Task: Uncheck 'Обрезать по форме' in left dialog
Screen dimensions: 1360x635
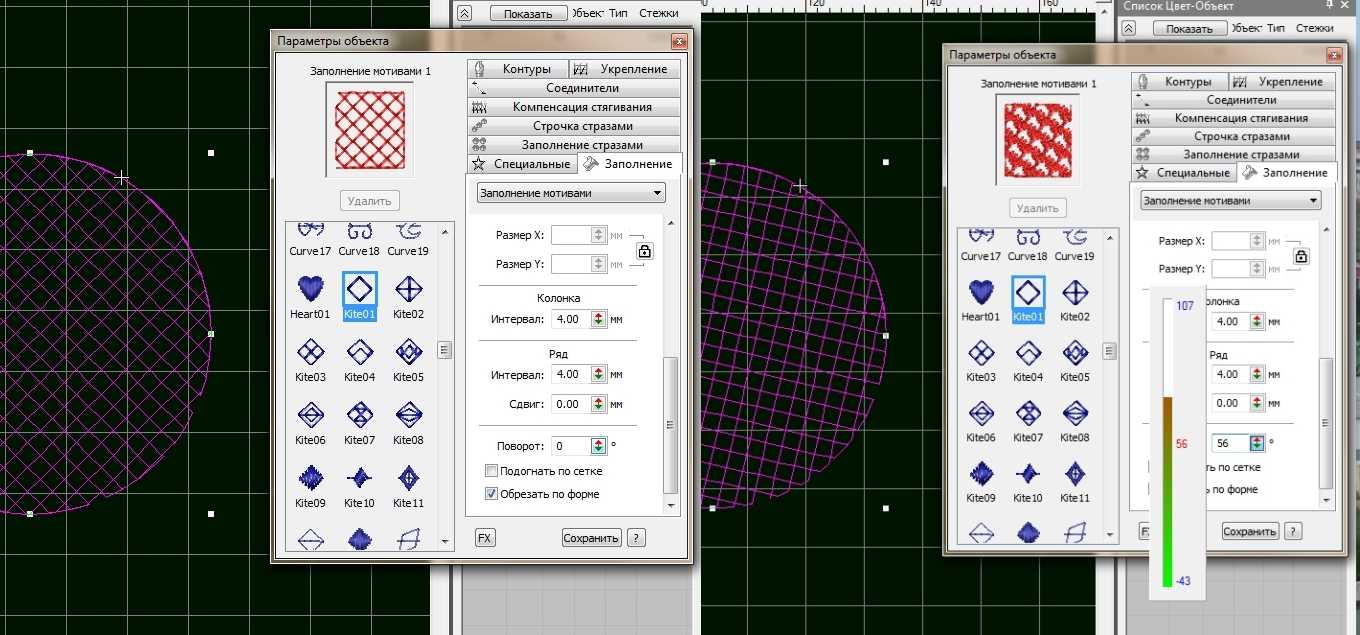Action: coord(491,493)
